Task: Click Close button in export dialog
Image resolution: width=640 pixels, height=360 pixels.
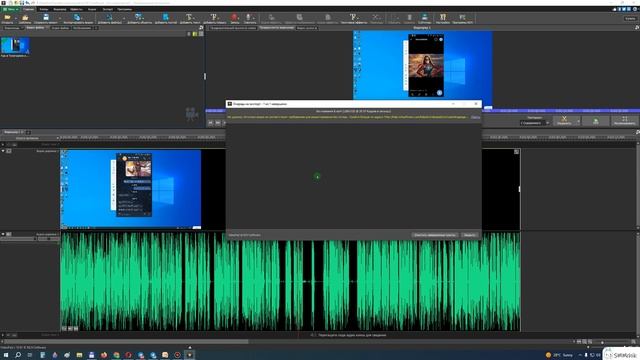Action: 469,235
